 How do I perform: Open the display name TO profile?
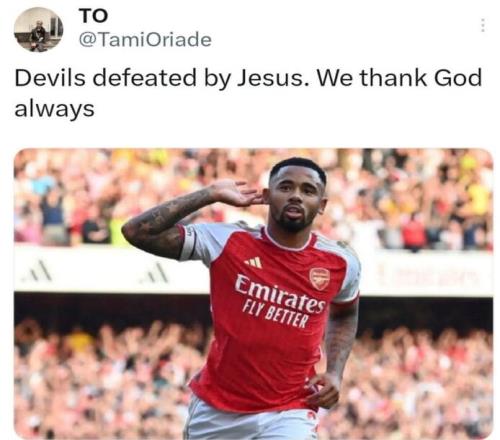click(93, 16)
